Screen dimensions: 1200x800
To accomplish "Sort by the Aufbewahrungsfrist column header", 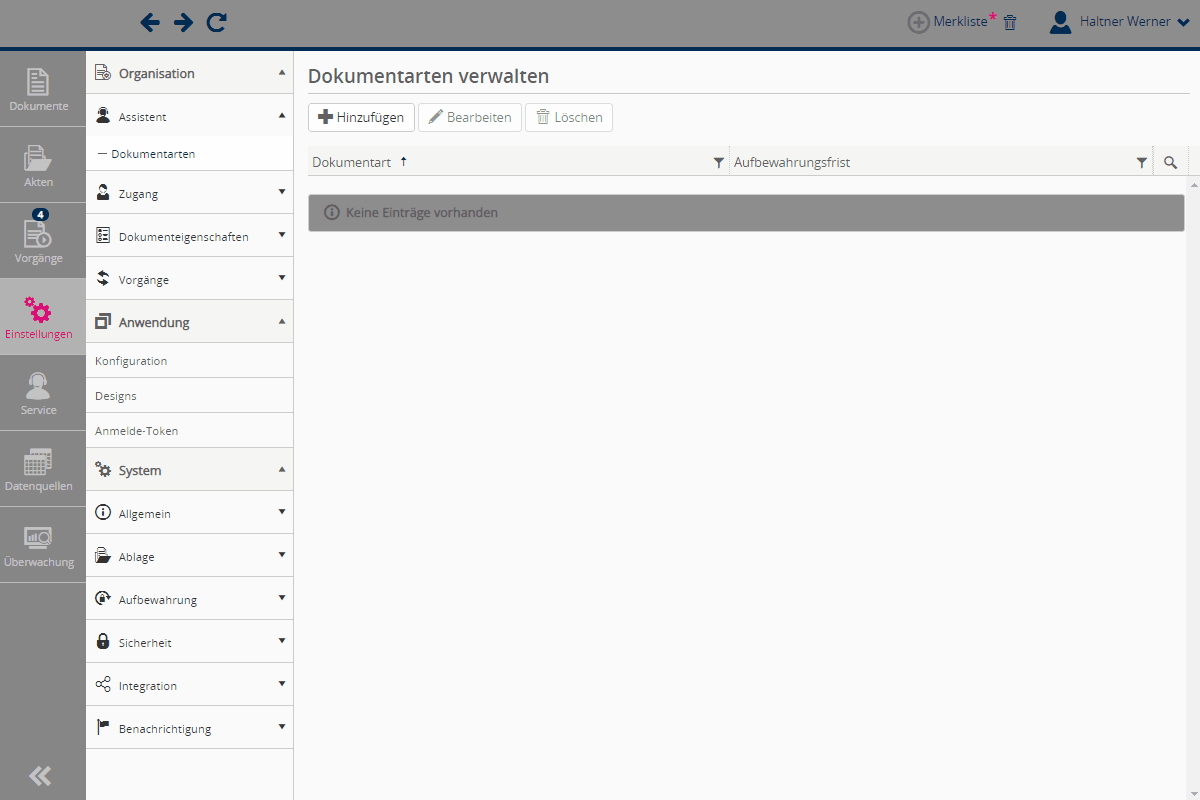I will point(792,162).
